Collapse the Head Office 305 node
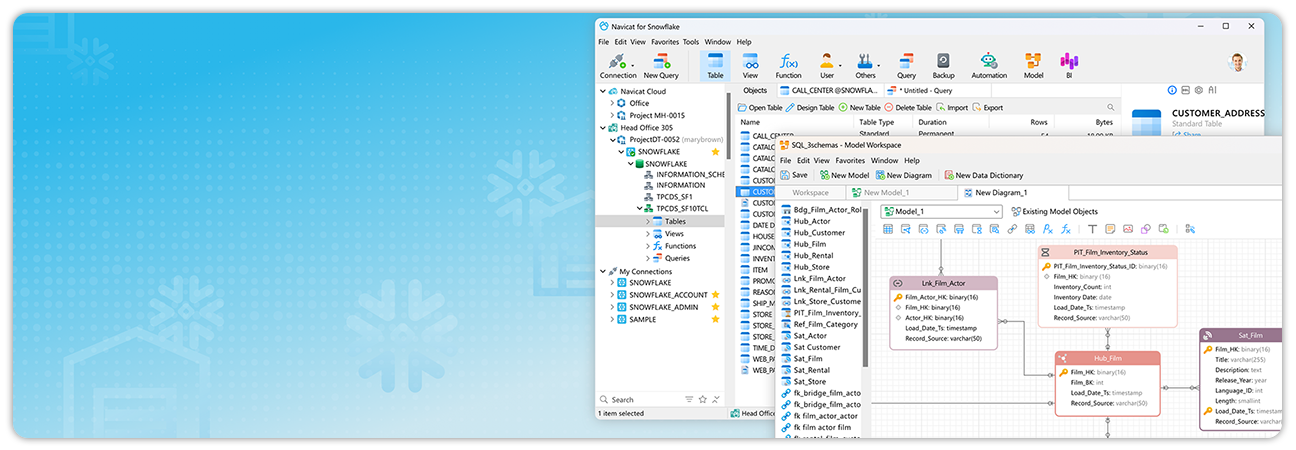This screenshot has height=450, width=1296. (601, 128)
